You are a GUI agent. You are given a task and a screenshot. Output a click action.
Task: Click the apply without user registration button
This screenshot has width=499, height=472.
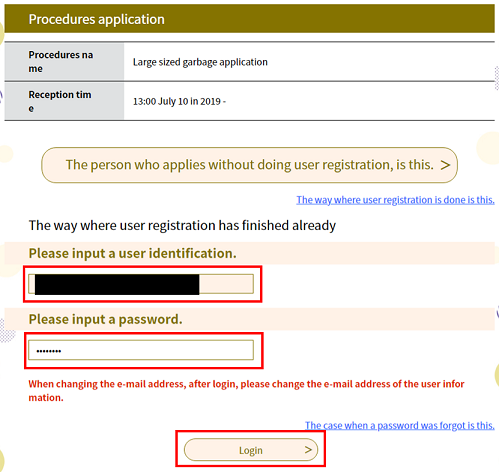coord(249,165)
